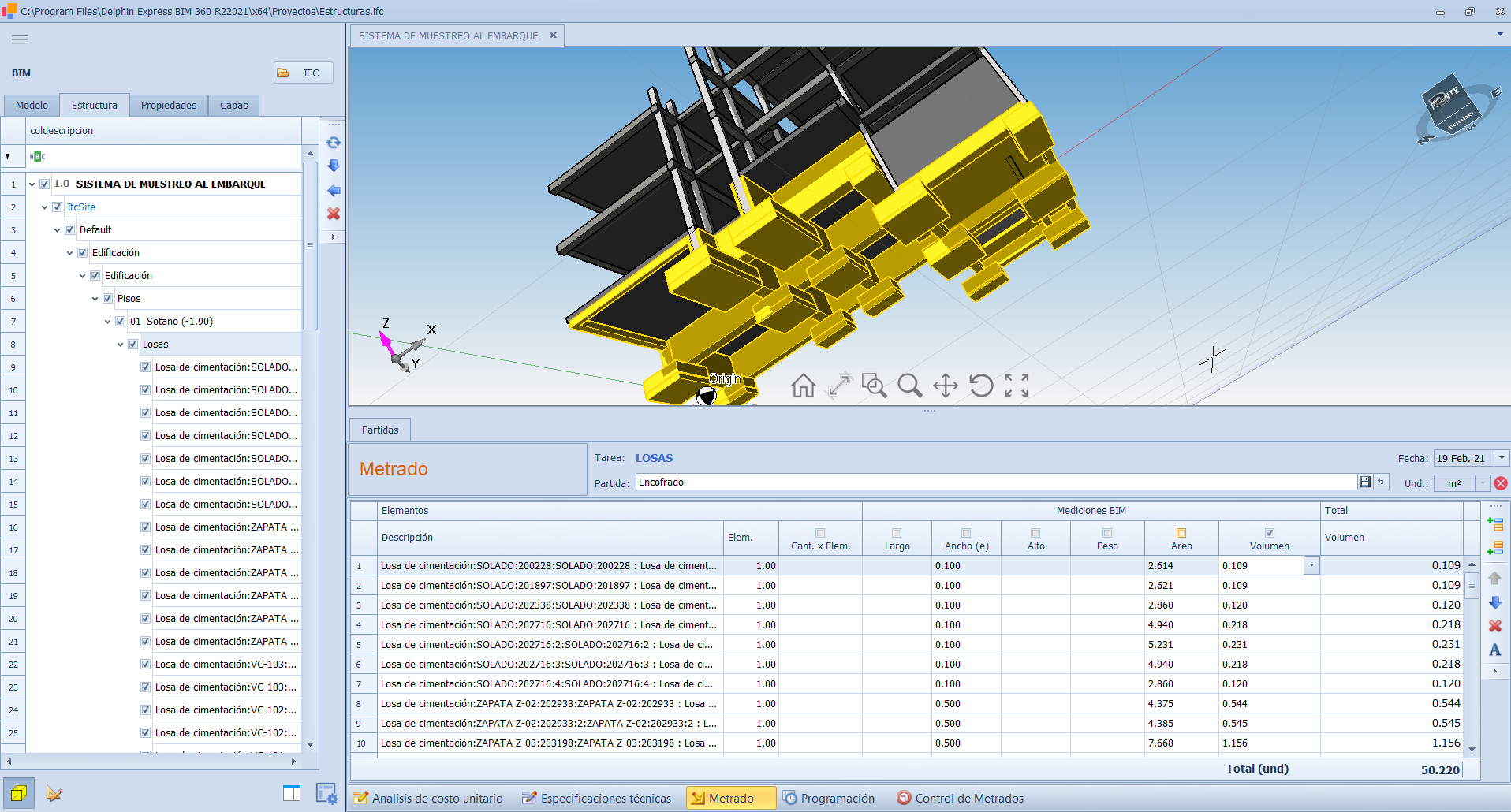This screenshot has width=1511, height=812.
Task: Toggle the Volumen column checkbox
Action: click(1270, 533)
